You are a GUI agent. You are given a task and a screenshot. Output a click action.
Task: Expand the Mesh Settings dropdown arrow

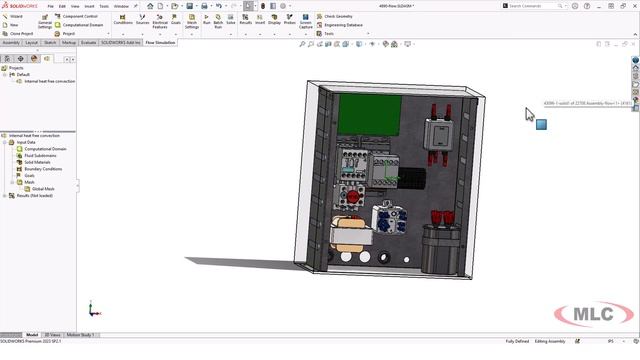click(x=191, y=34)
